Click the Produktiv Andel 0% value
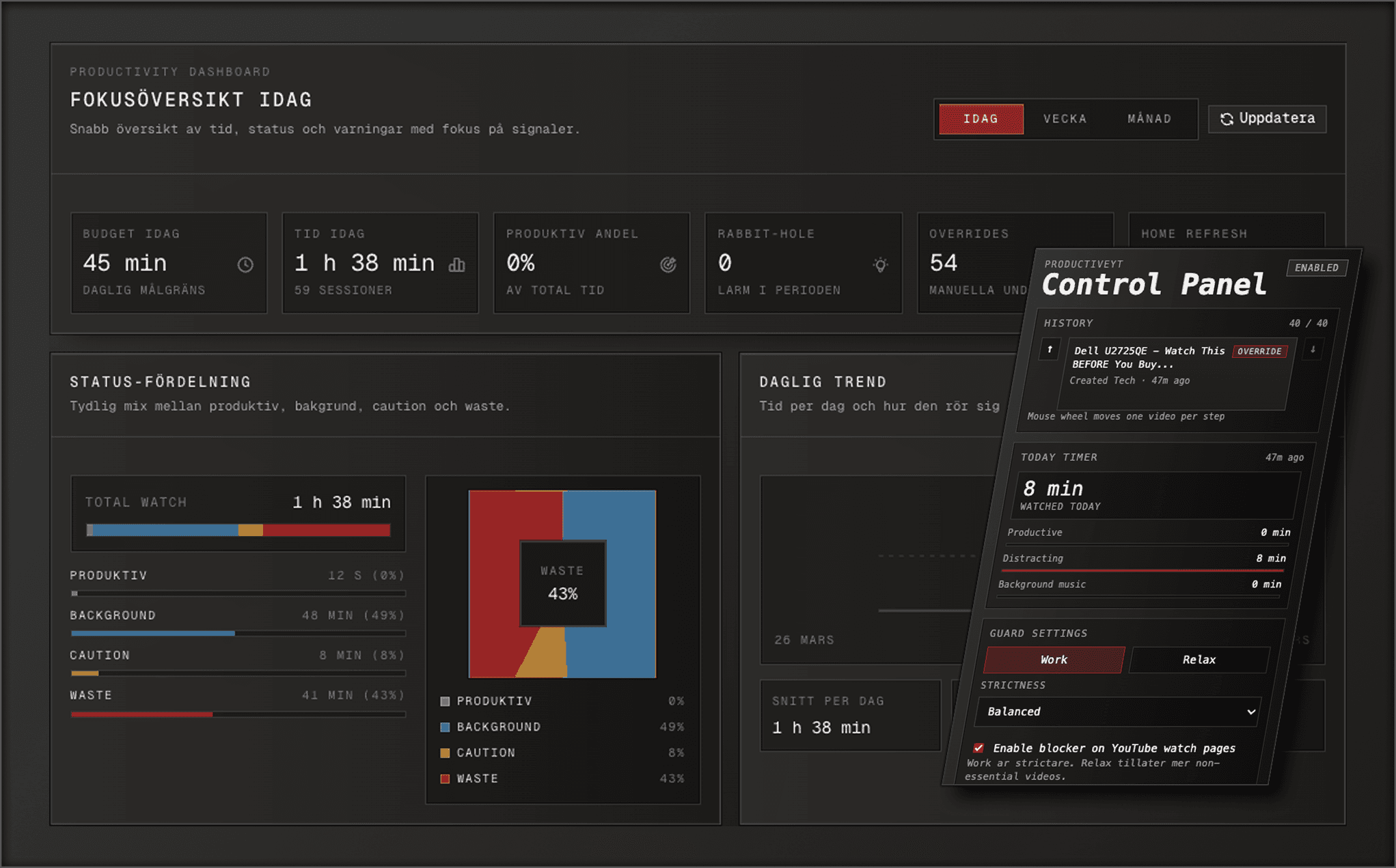The height and width of the screenshot is (868, 1396). click(521, 263)
